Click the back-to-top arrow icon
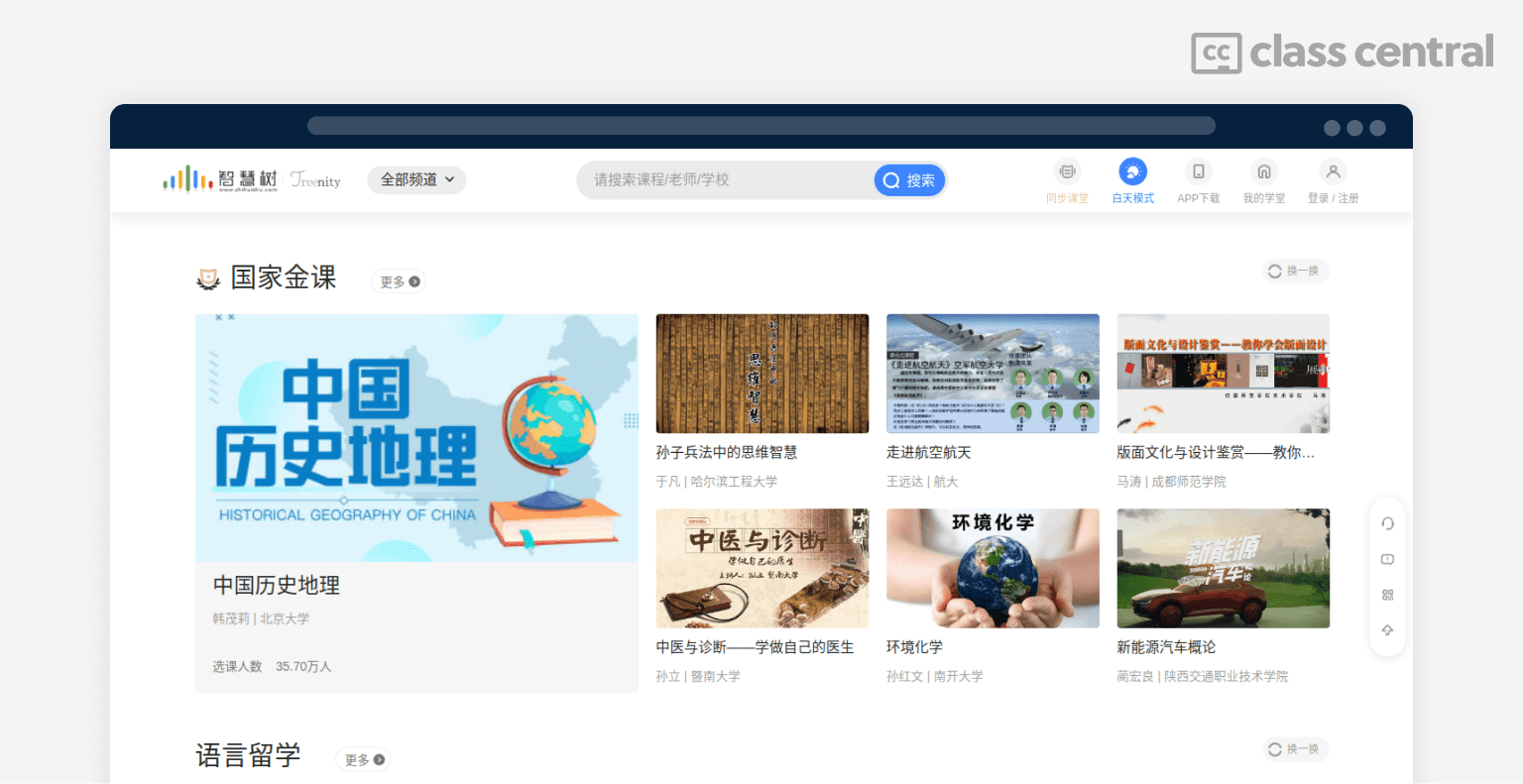Viewport: 1523px width, 784px height. pos(1387,630)
